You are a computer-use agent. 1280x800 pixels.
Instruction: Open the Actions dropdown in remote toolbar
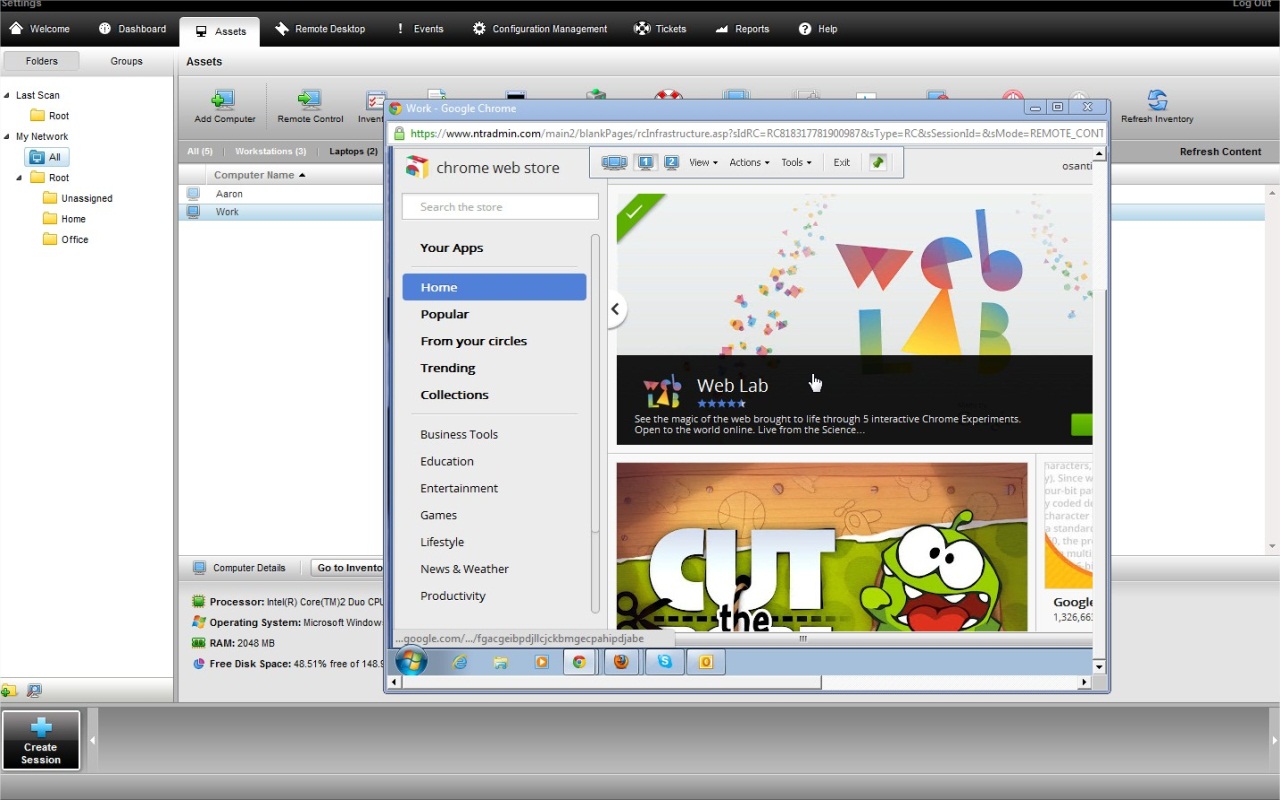click(x=749, y=162)
